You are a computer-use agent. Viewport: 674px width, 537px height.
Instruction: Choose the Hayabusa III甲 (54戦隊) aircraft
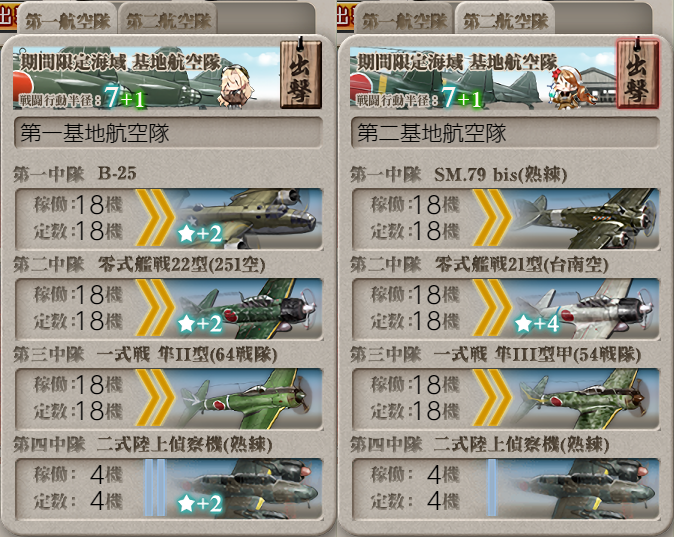[506, 399]
